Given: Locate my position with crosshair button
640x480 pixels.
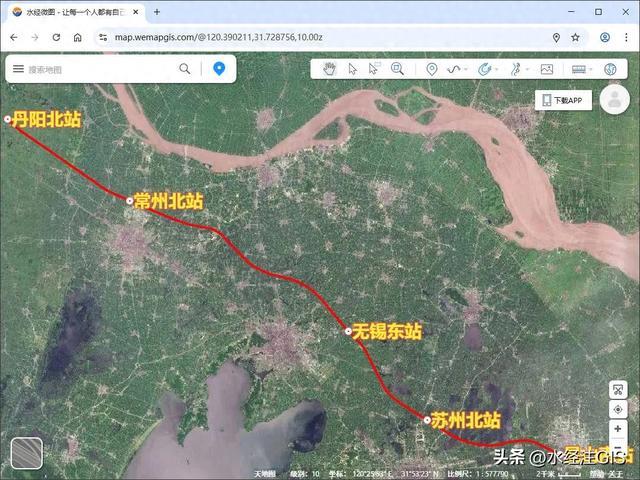Looking at the screenshot, I should coord(618,409).
